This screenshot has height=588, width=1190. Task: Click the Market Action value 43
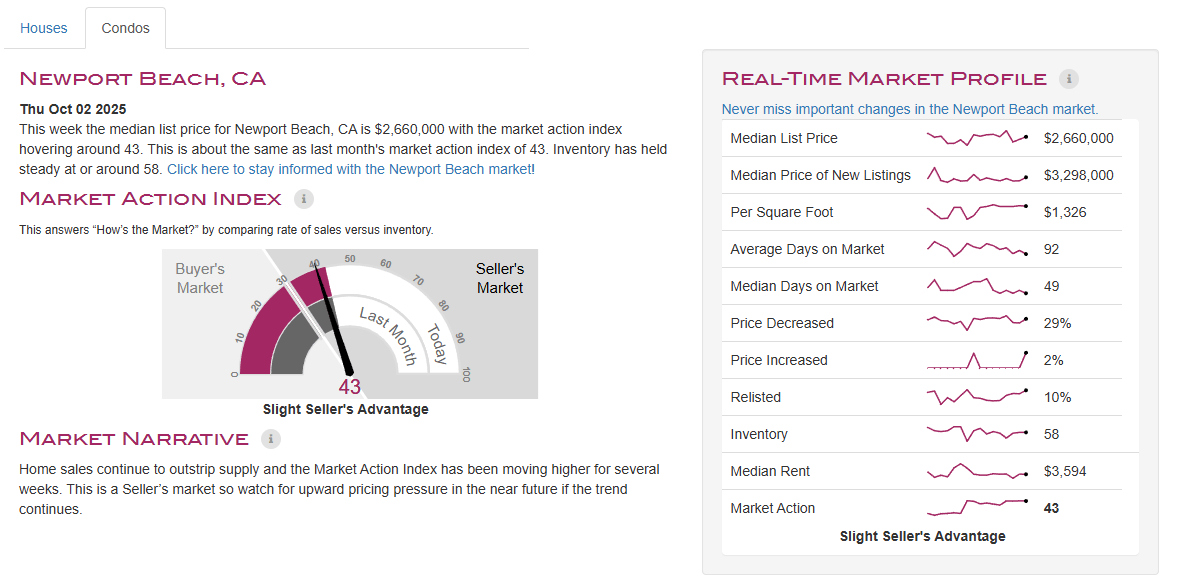[1051, 508]
